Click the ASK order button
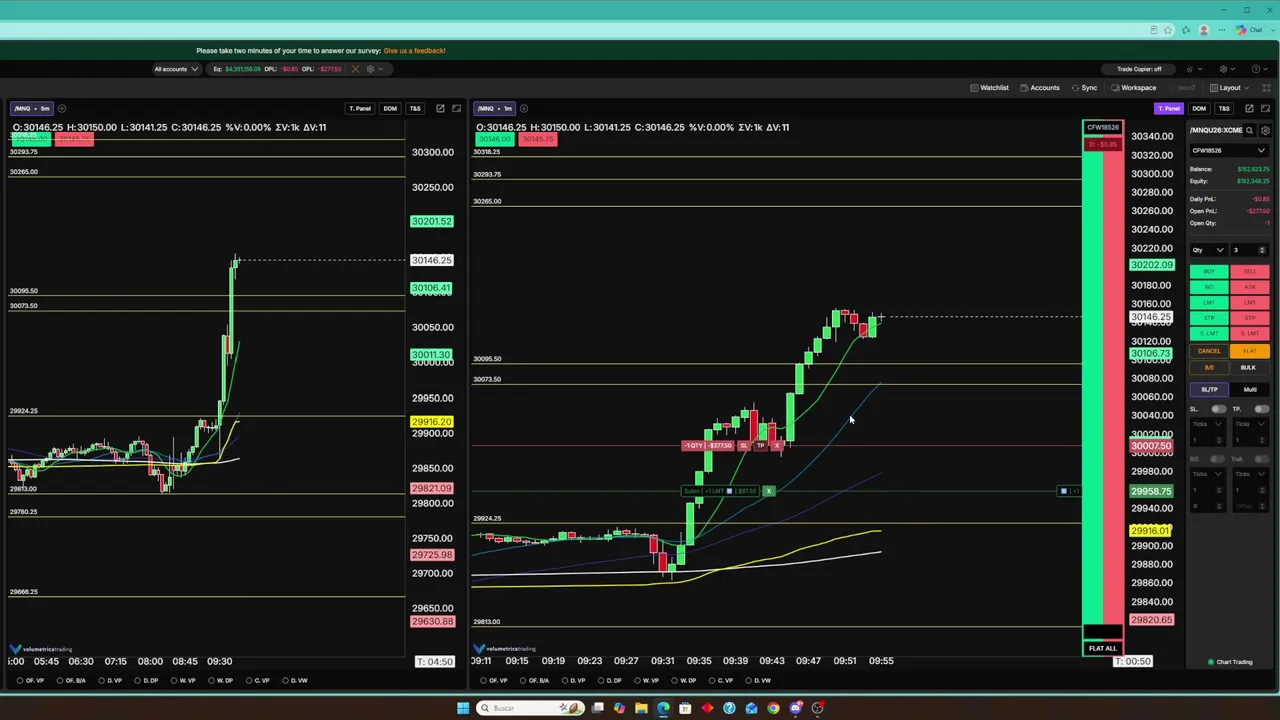This screenshot has width=1280, height=720. pyautogui.click(x=1250, y=287)
